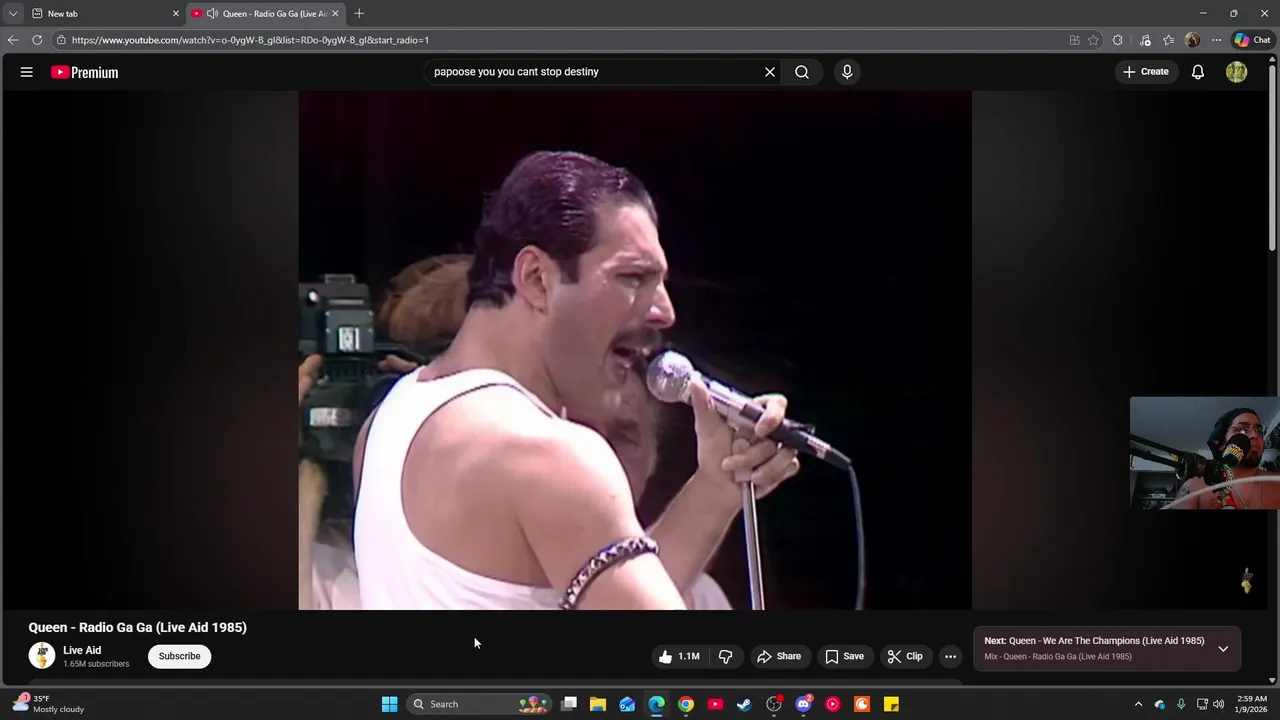The image size is (1280, 720).
Task: Open the favorites list icon
Action: click(1168, 40)
